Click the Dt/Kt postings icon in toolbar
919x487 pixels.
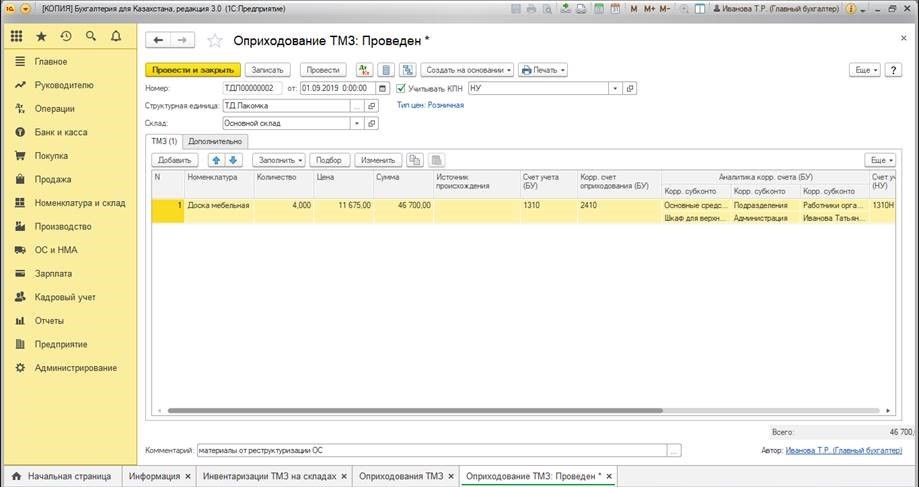coord(362,70)
